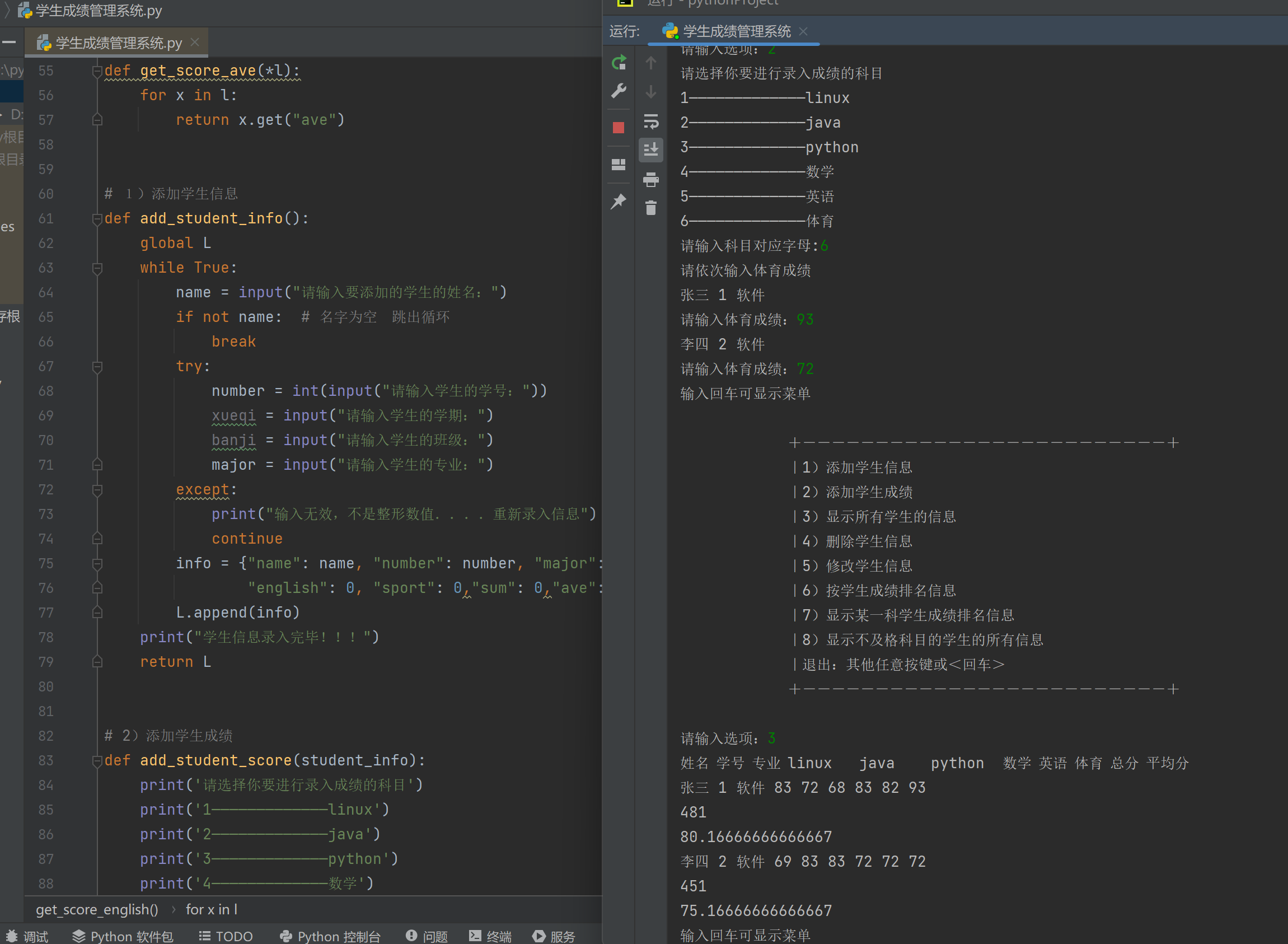The width and height of the screenshot is (1288, 944).
Task: Open the 调试 debug tool window
Action: tap(27, 936)
